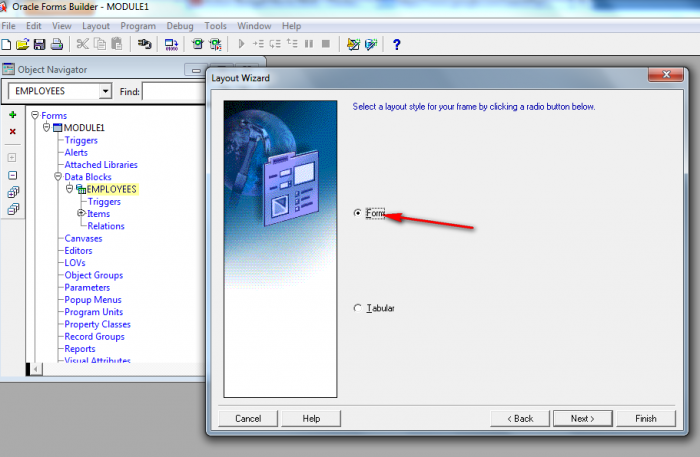Expand the Items node
Viewport: 700px width, 457px height.
(x=81, y=213)
